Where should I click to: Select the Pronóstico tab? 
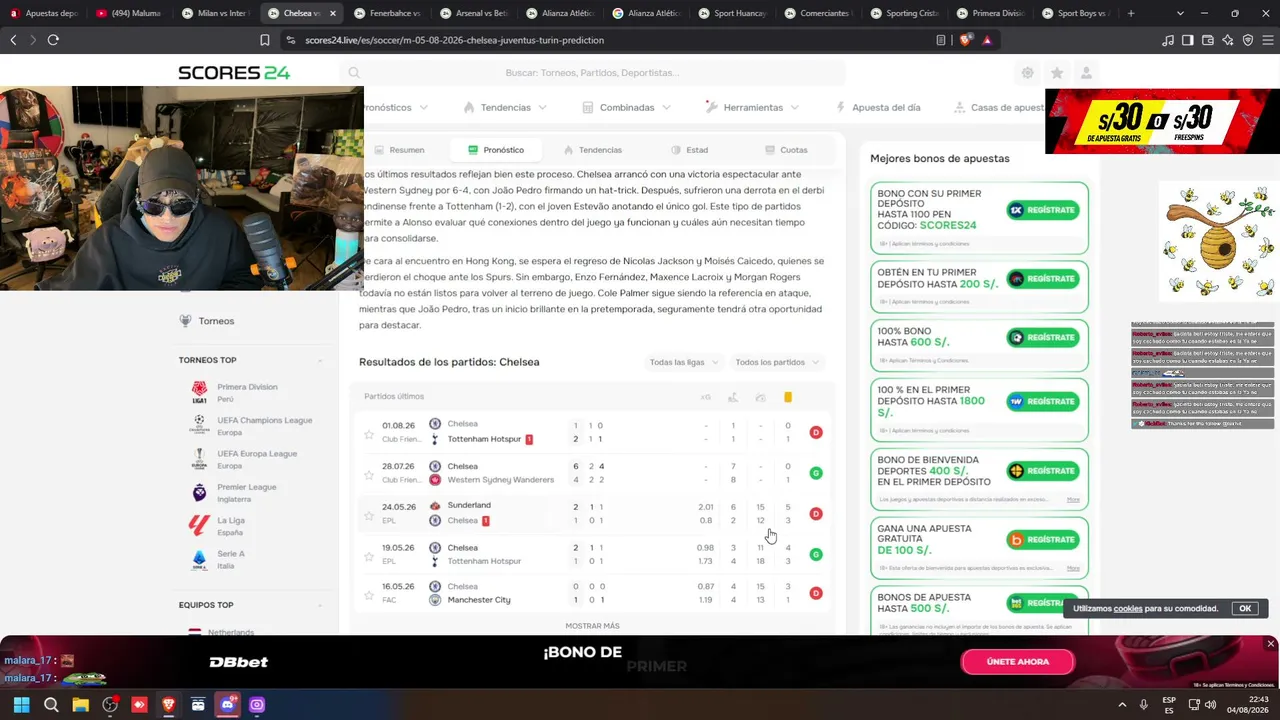pyautogui.click(x=496, y=150)
